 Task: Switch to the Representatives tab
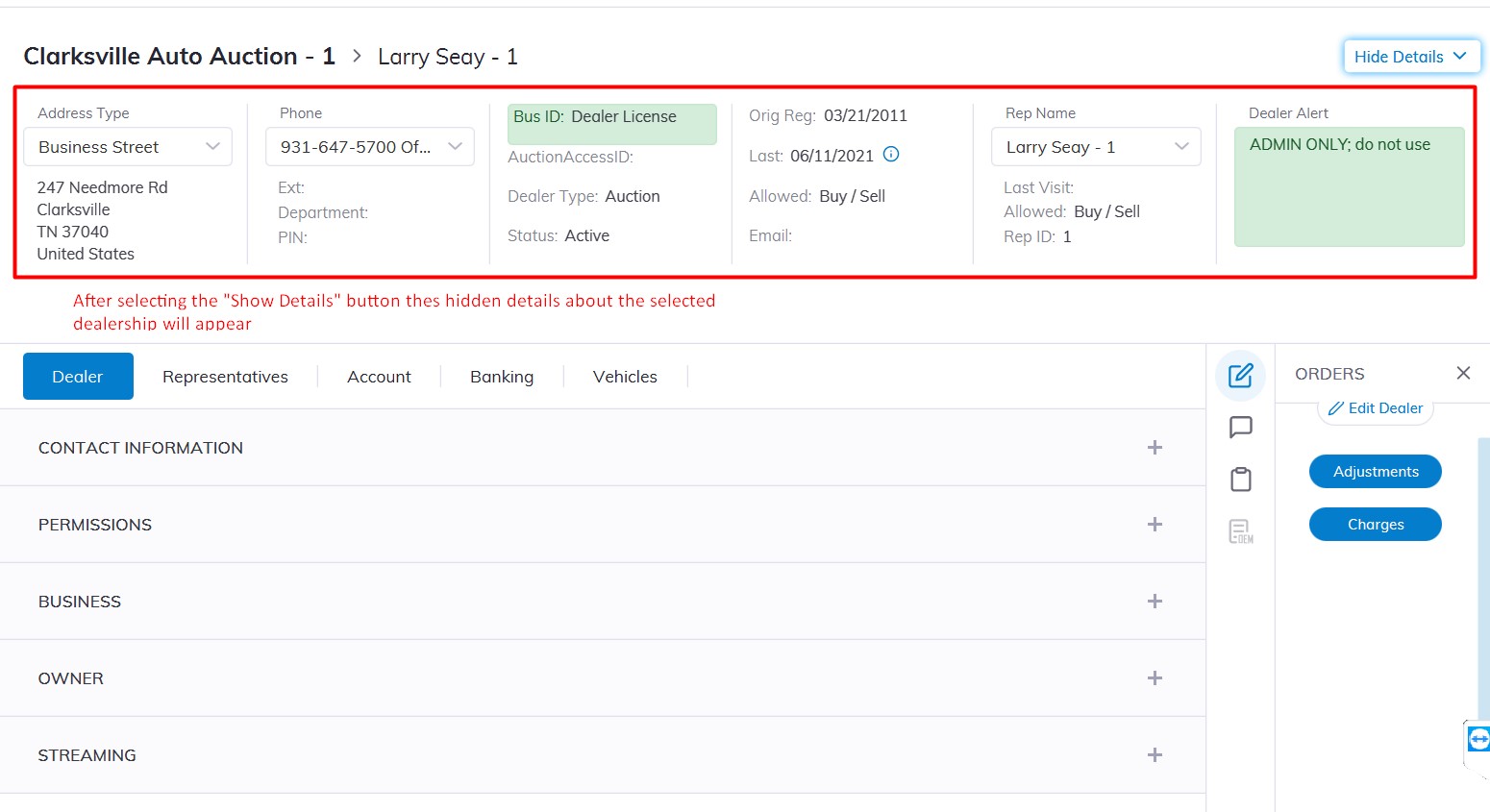(225, 377)
